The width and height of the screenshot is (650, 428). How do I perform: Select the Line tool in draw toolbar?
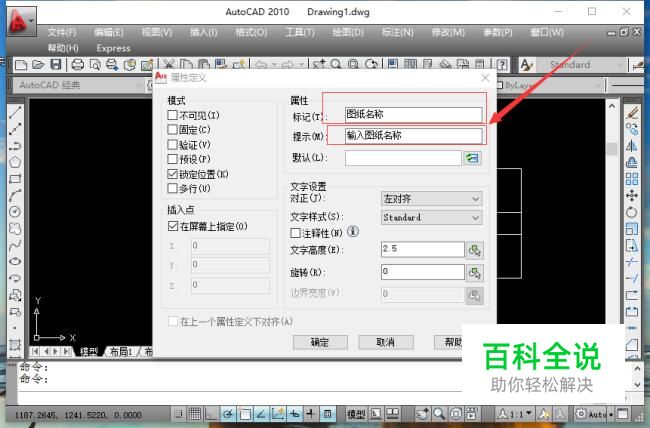(15, 112)
